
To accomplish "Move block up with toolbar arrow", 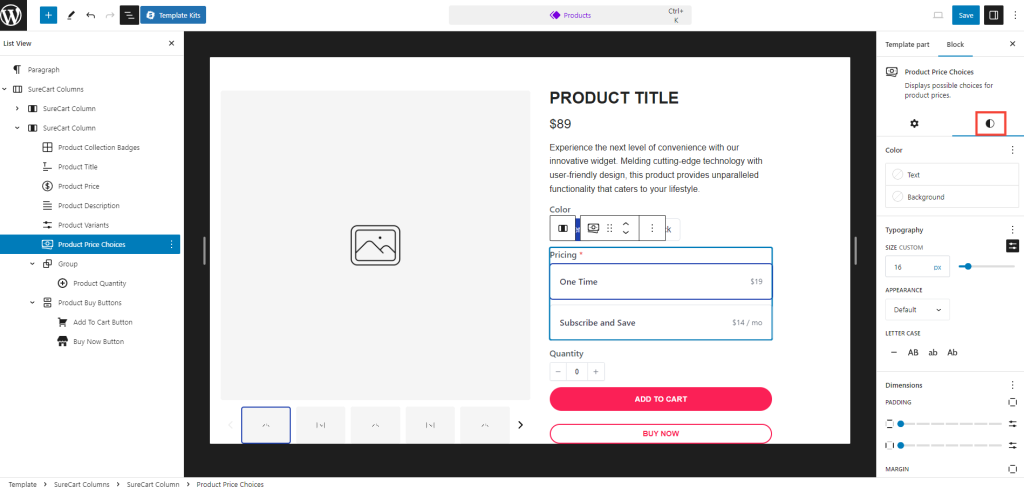I will pyautogui.click(x=626, y=223).
